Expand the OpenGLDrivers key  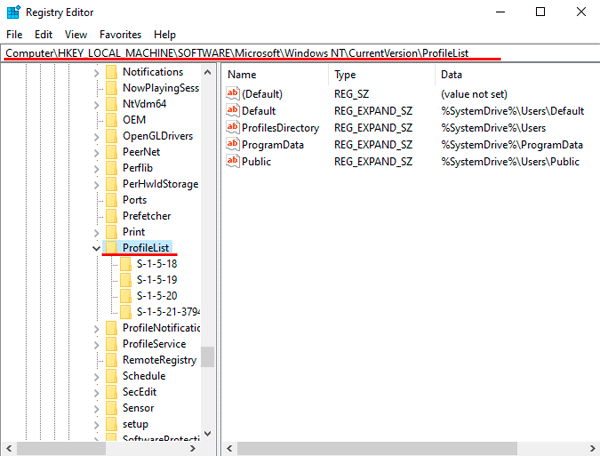tap(96, 137)
